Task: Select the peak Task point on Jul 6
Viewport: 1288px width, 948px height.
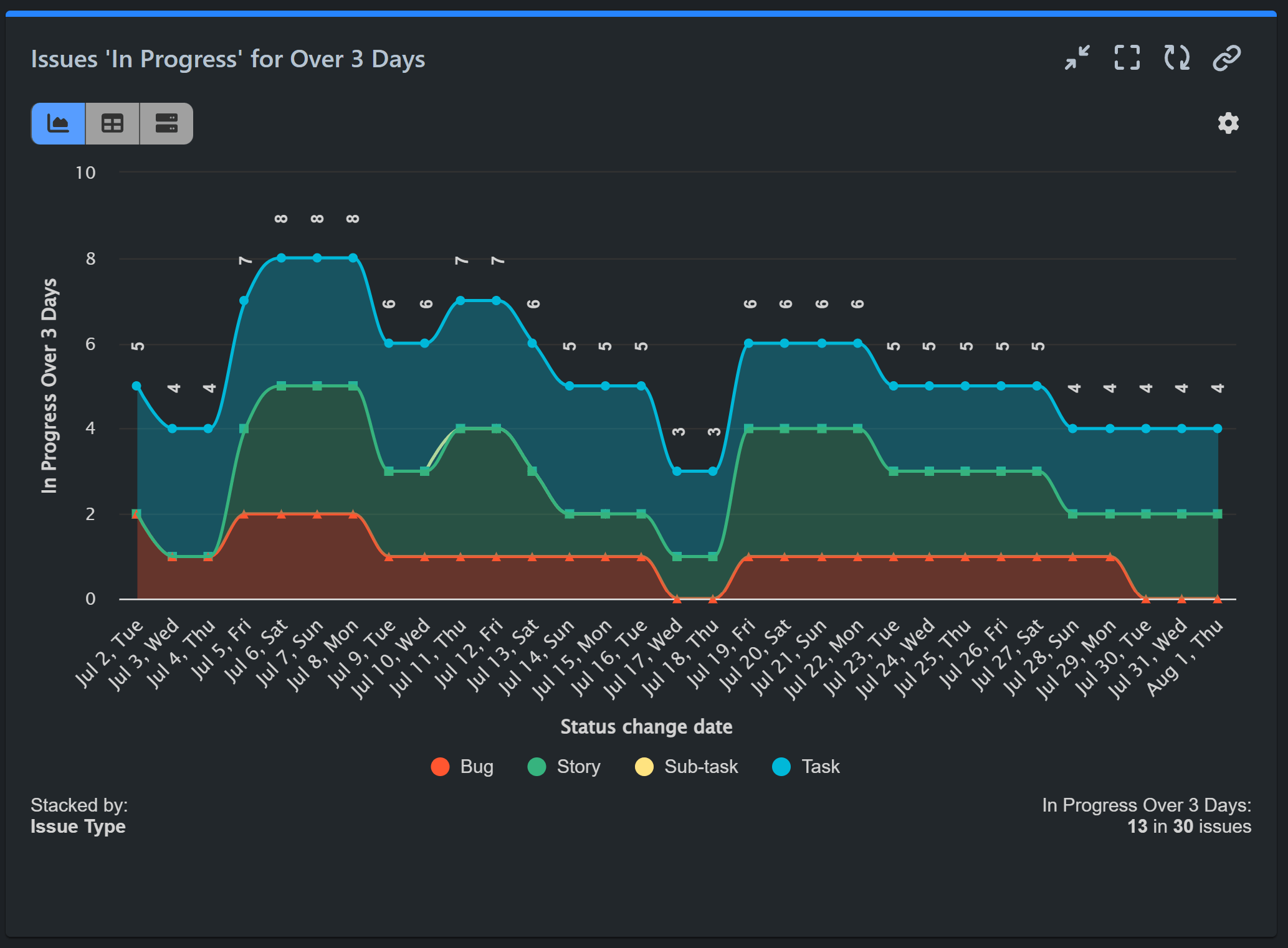Action: (281, 257)
